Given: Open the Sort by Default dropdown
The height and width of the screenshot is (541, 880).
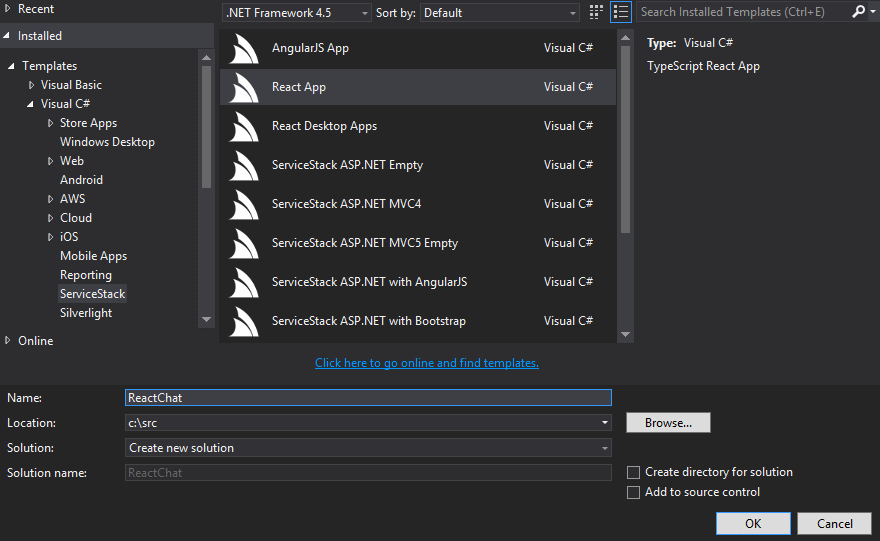Looking at the screenshot, I should point(500,13).
